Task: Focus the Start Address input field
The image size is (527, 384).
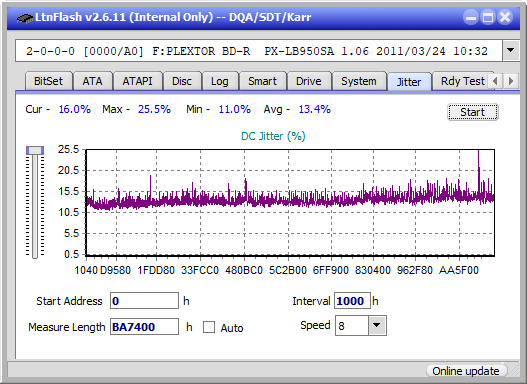Action: pyautogui.click(x=144, y=301)
